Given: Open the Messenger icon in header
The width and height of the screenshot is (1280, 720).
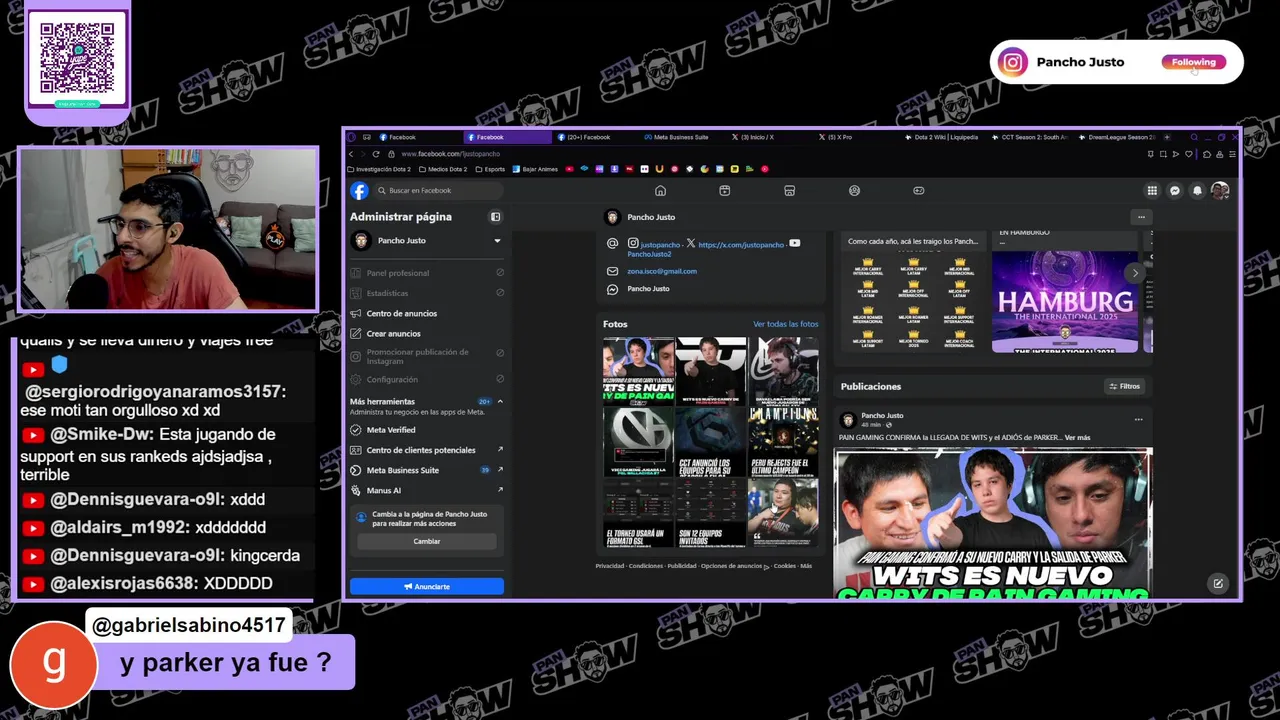Looking at the screenshot, I should point(1175,190).
